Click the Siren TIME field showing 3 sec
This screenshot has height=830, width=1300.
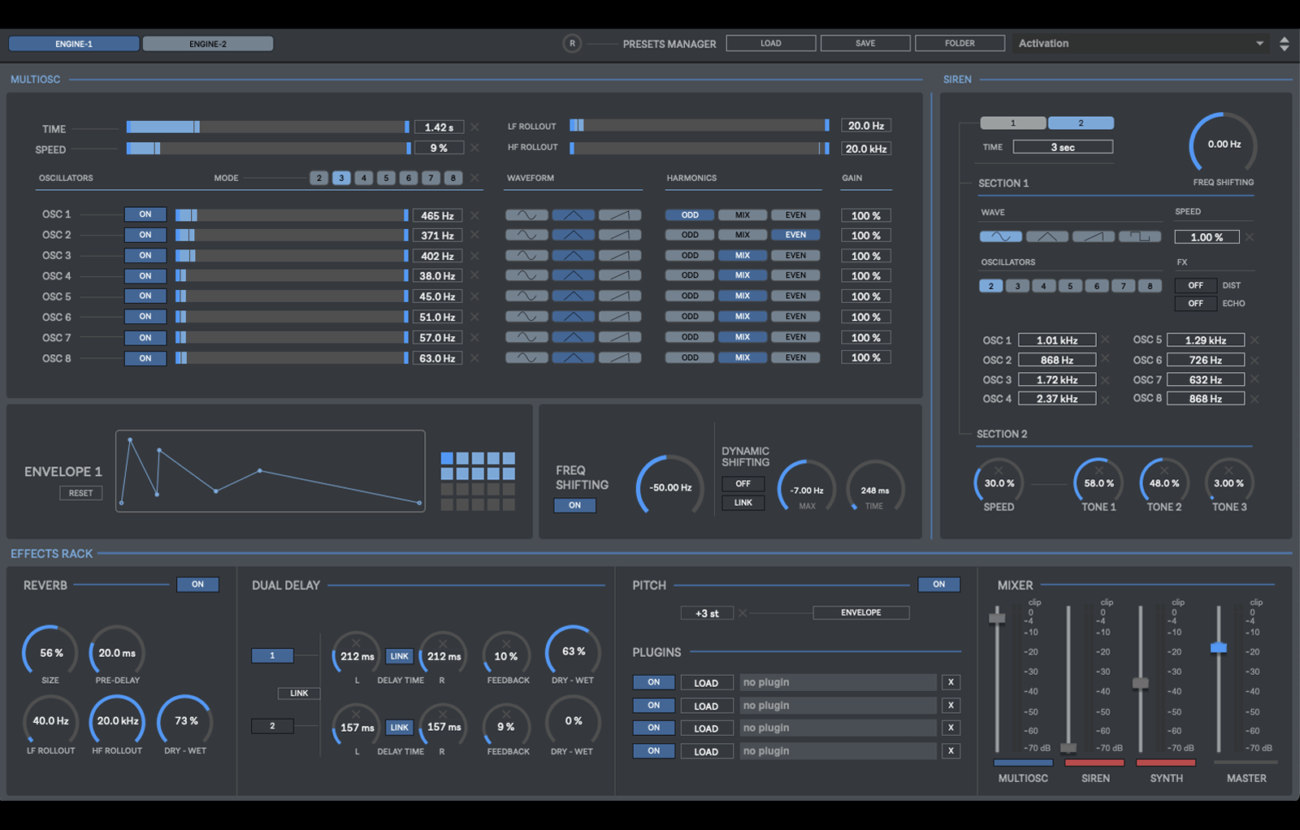(1062, 147)
